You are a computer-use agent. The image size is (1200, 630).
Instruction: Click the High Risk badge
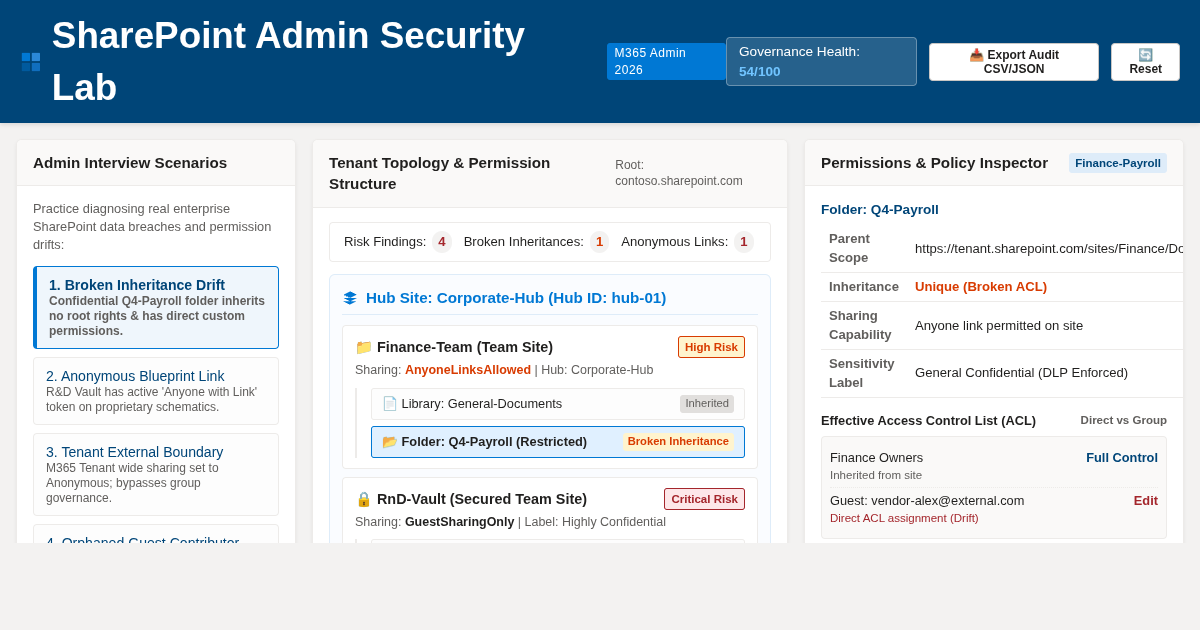[711, 347]
